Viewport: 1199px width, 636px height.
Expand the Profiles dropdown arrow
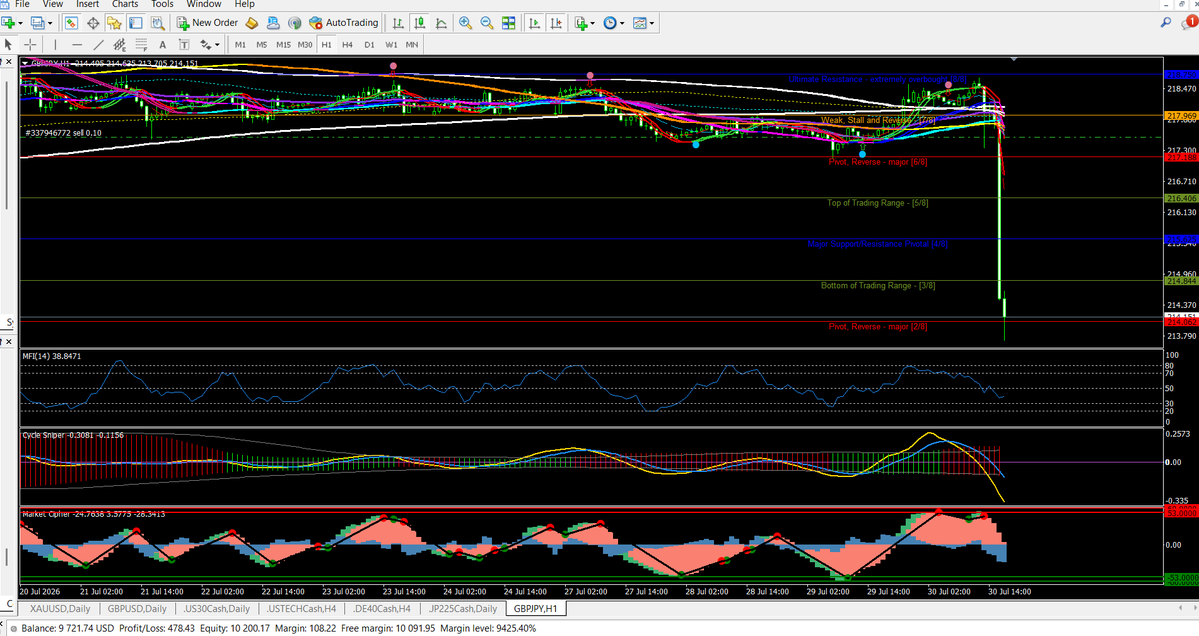click(50, 23)
